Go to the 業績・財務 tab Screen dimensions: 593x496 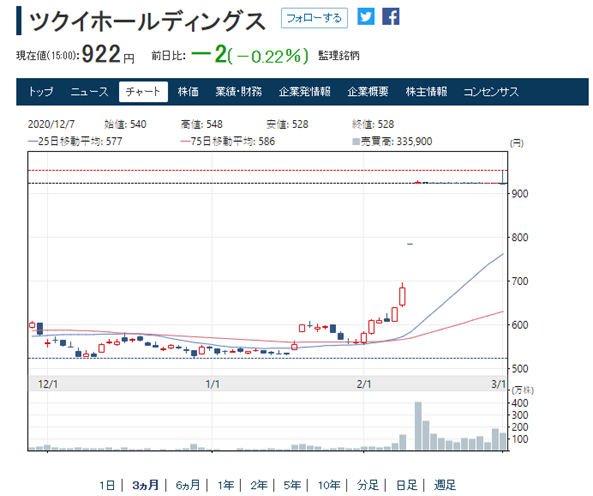239,91
